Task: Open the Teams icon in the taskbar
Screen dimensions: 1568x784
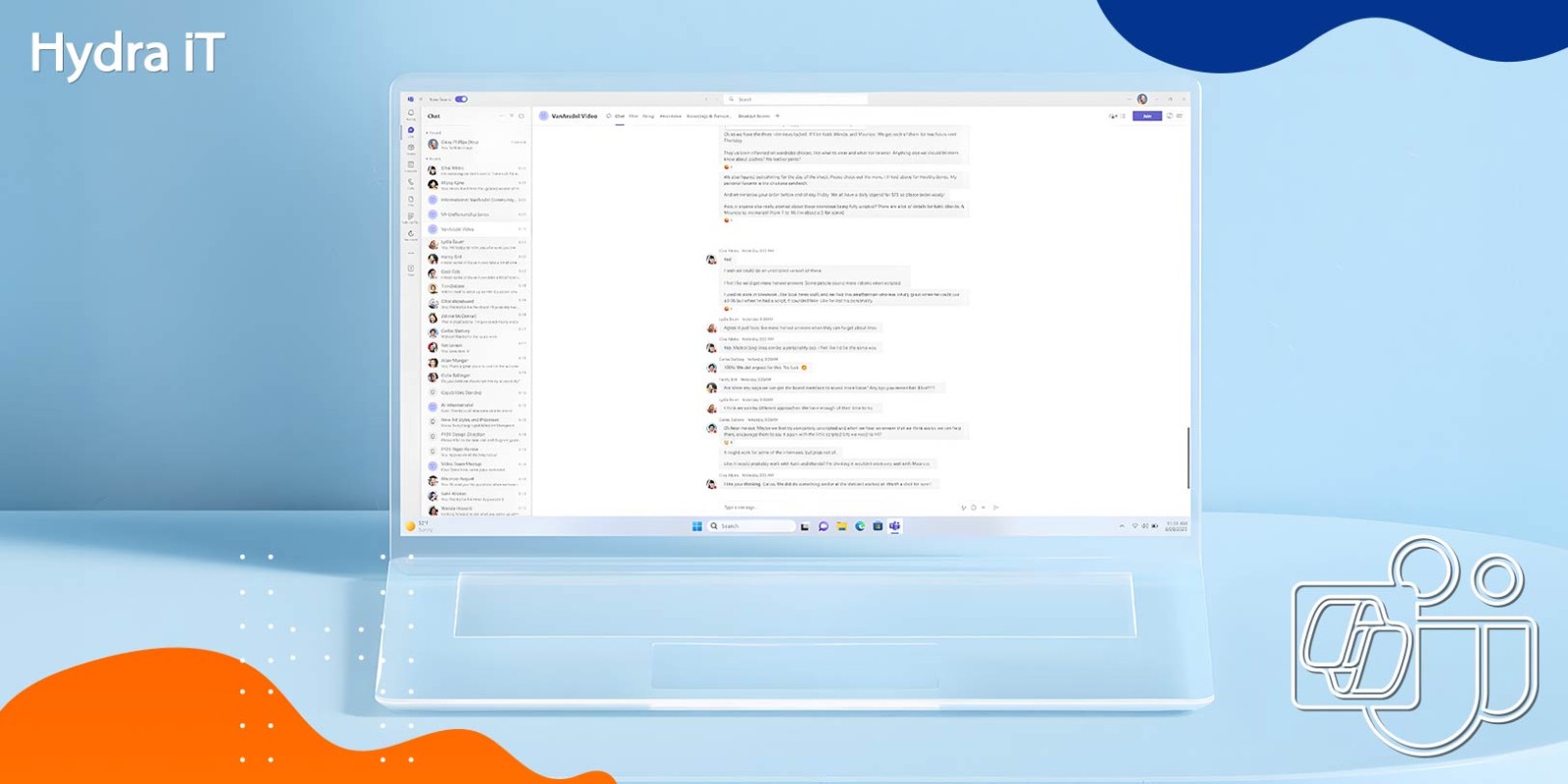Action: click(x=894, y=526)
